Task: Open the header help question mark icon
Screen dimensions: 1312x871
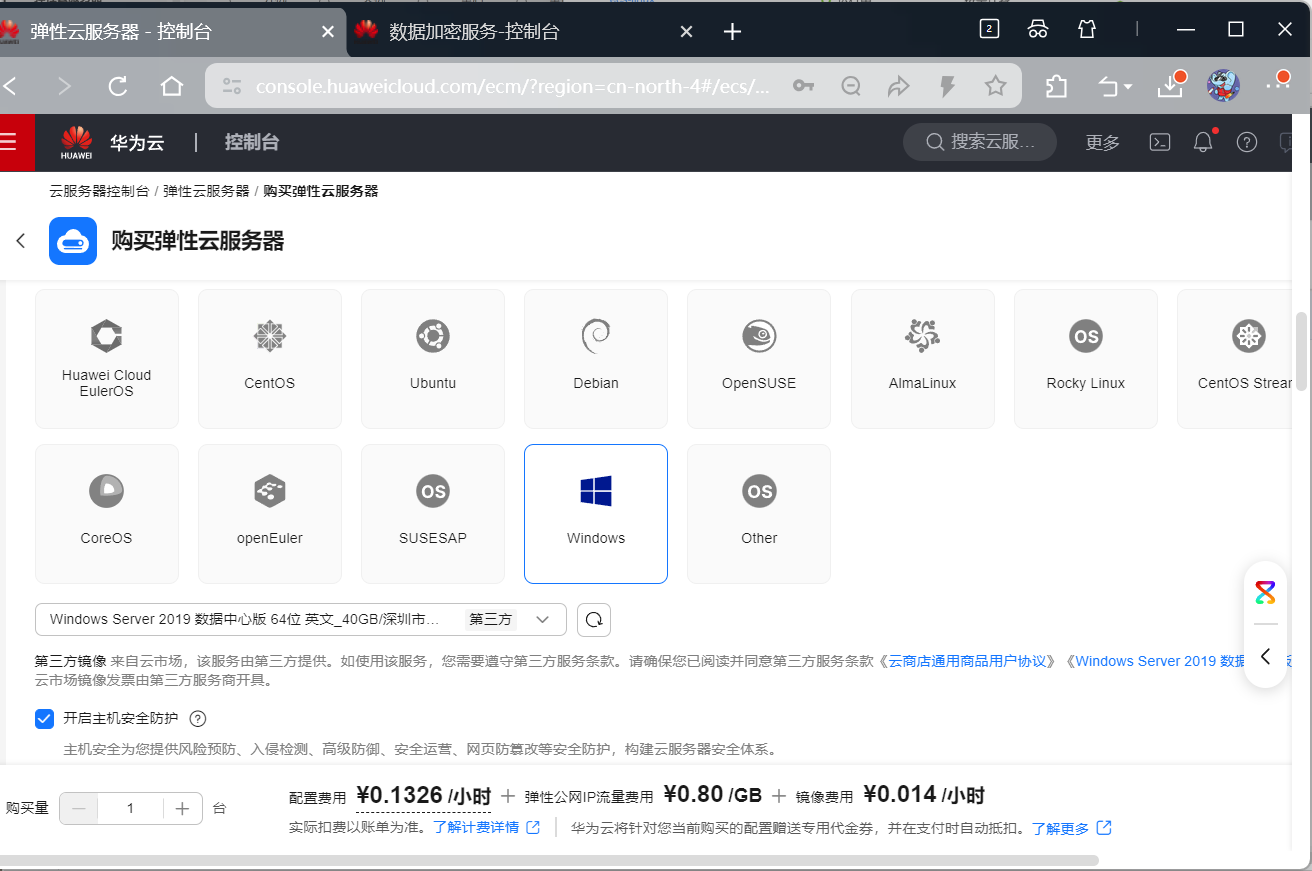Action: pyautogui.click(x=1247, y=142)
